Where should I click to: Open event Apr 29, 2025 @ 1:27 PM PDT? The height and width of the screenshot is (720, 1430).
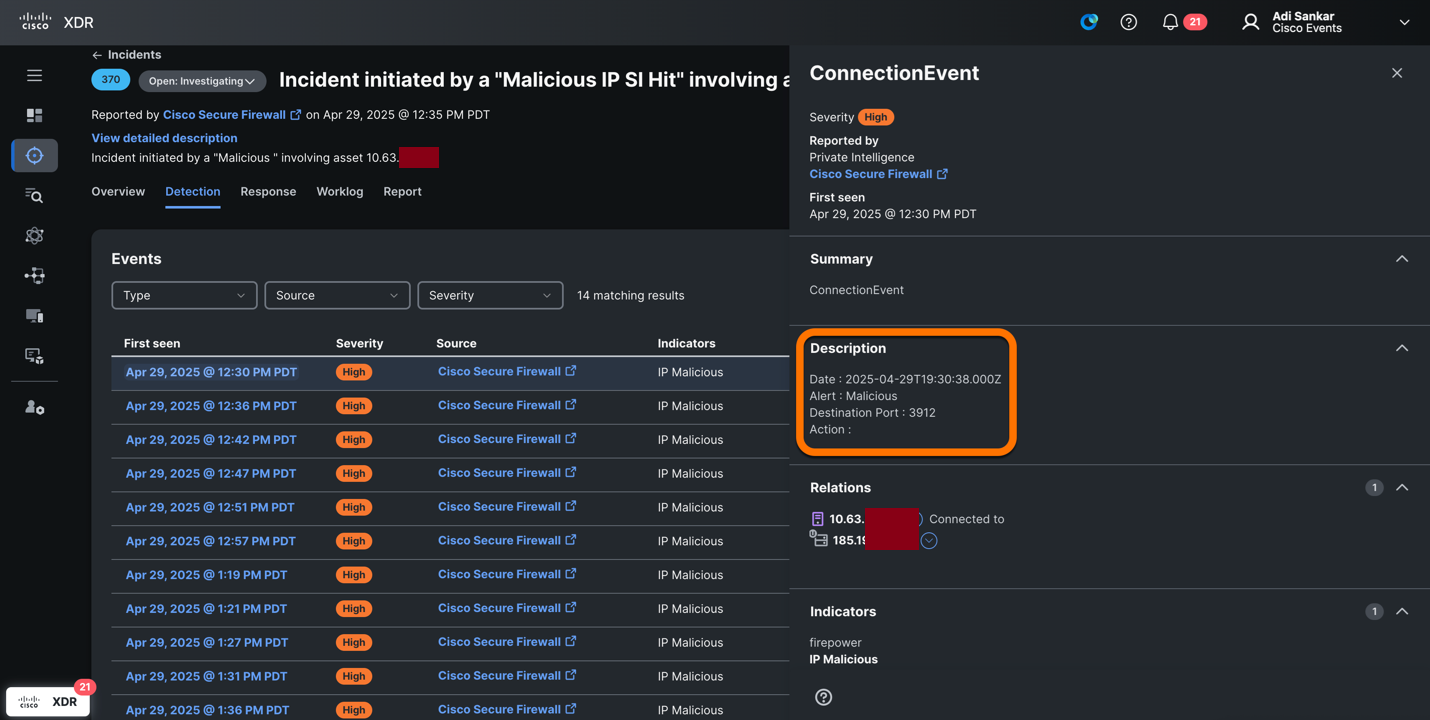pyautogui.click(x=206, y=643)
